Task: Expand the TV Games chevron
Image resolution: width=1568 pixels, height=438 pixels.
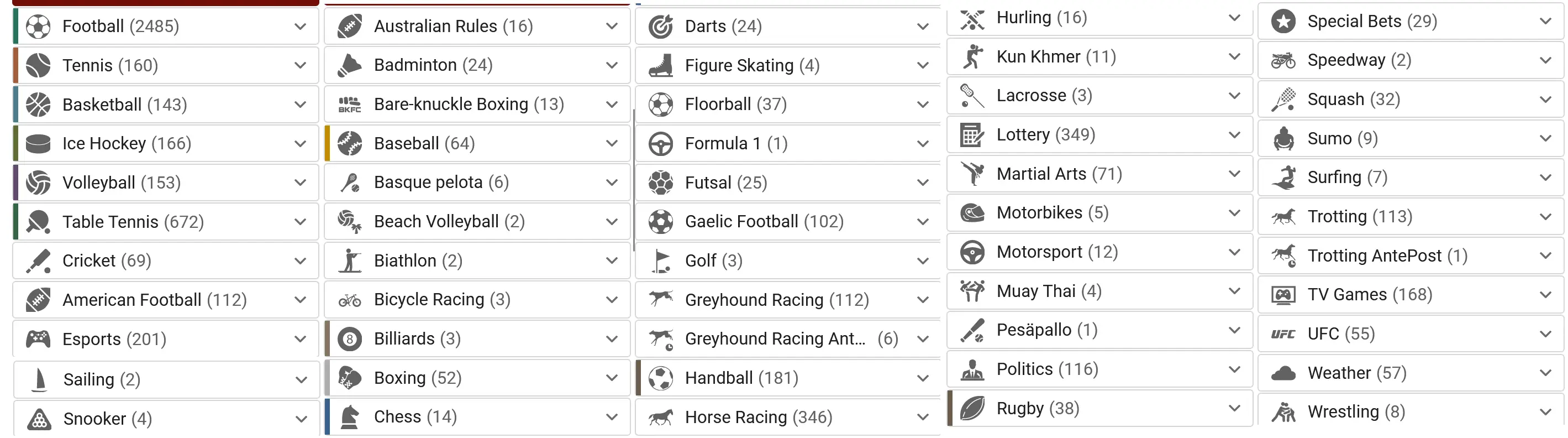Action: click(1545, 295)
